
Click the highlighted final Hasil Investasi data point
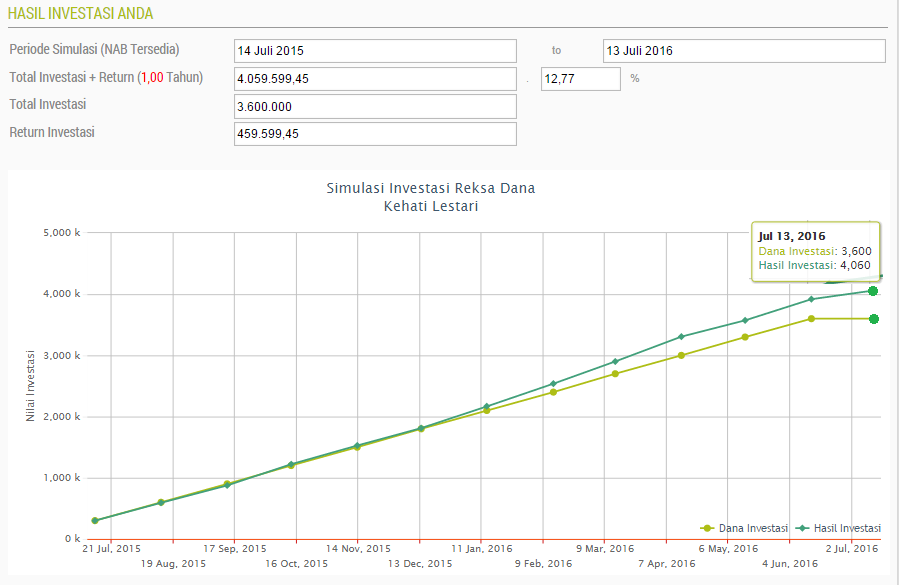click(x=873, y=291)
